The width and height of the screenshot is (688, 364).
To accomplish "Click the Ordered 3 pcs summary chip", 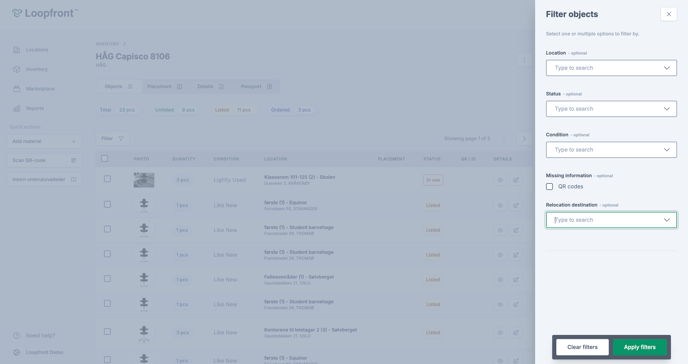I will tap(291, 110).
